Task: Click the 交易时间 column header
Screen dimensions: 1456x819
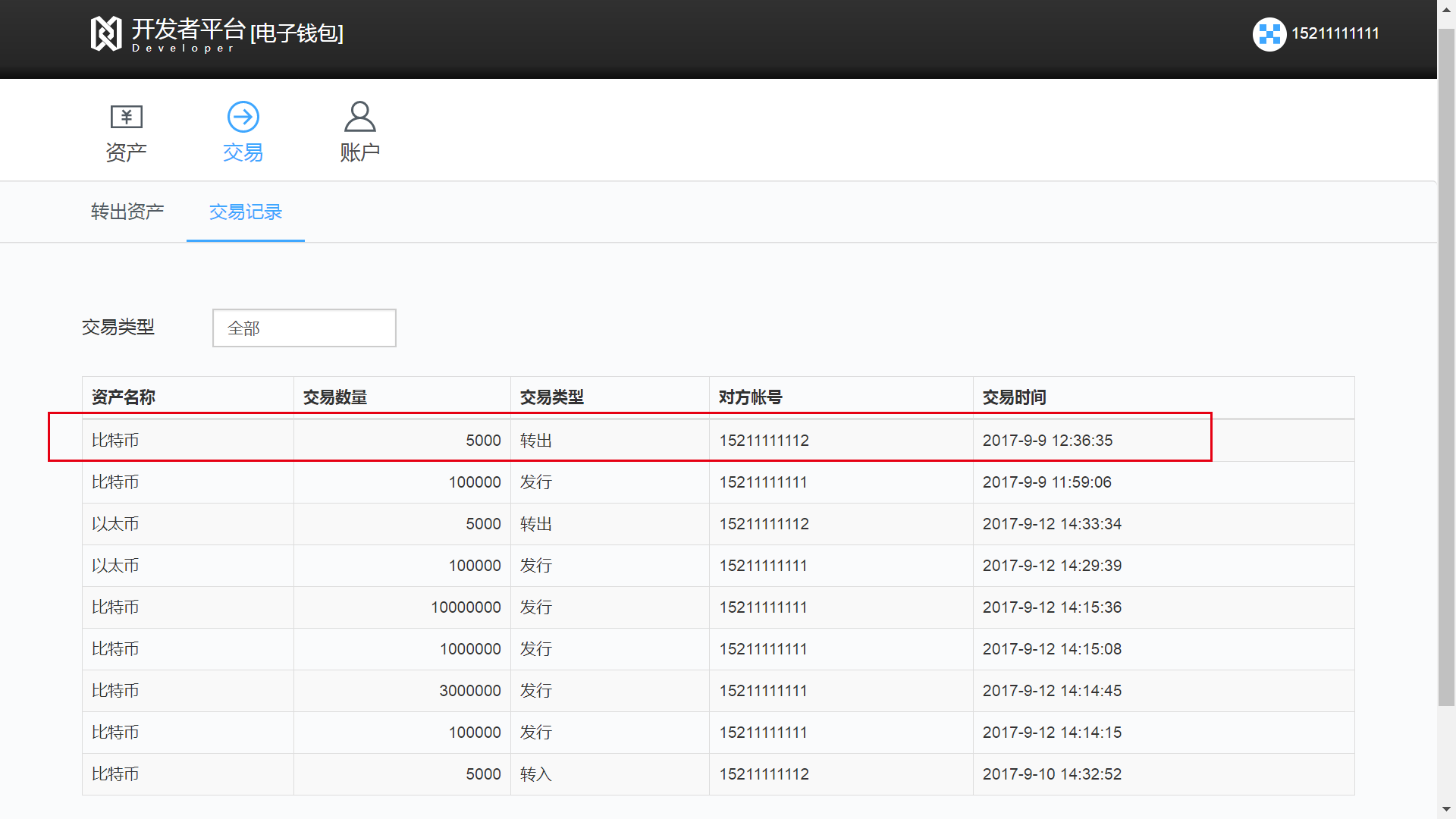Action: (x=1014, y=397)
